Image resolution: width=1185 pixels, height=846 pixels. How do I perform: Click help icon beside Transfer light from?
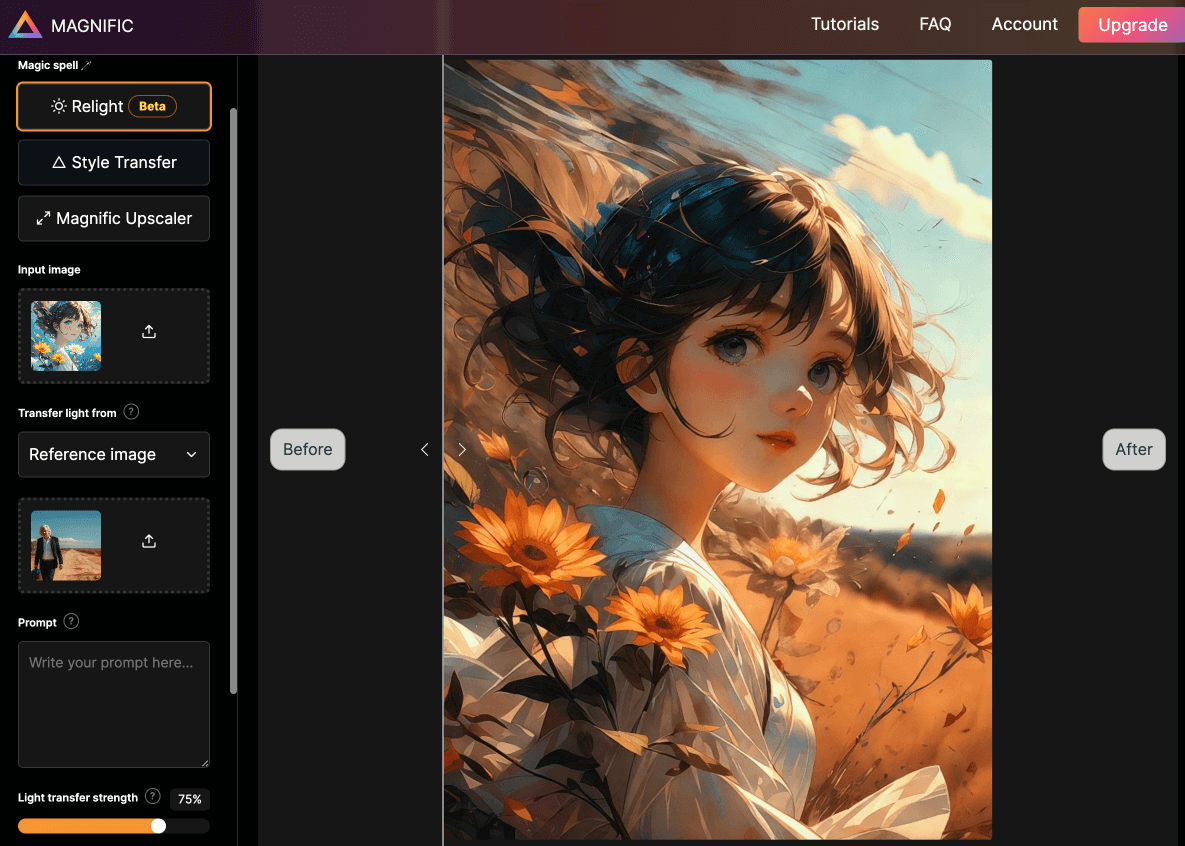[131, 412]
